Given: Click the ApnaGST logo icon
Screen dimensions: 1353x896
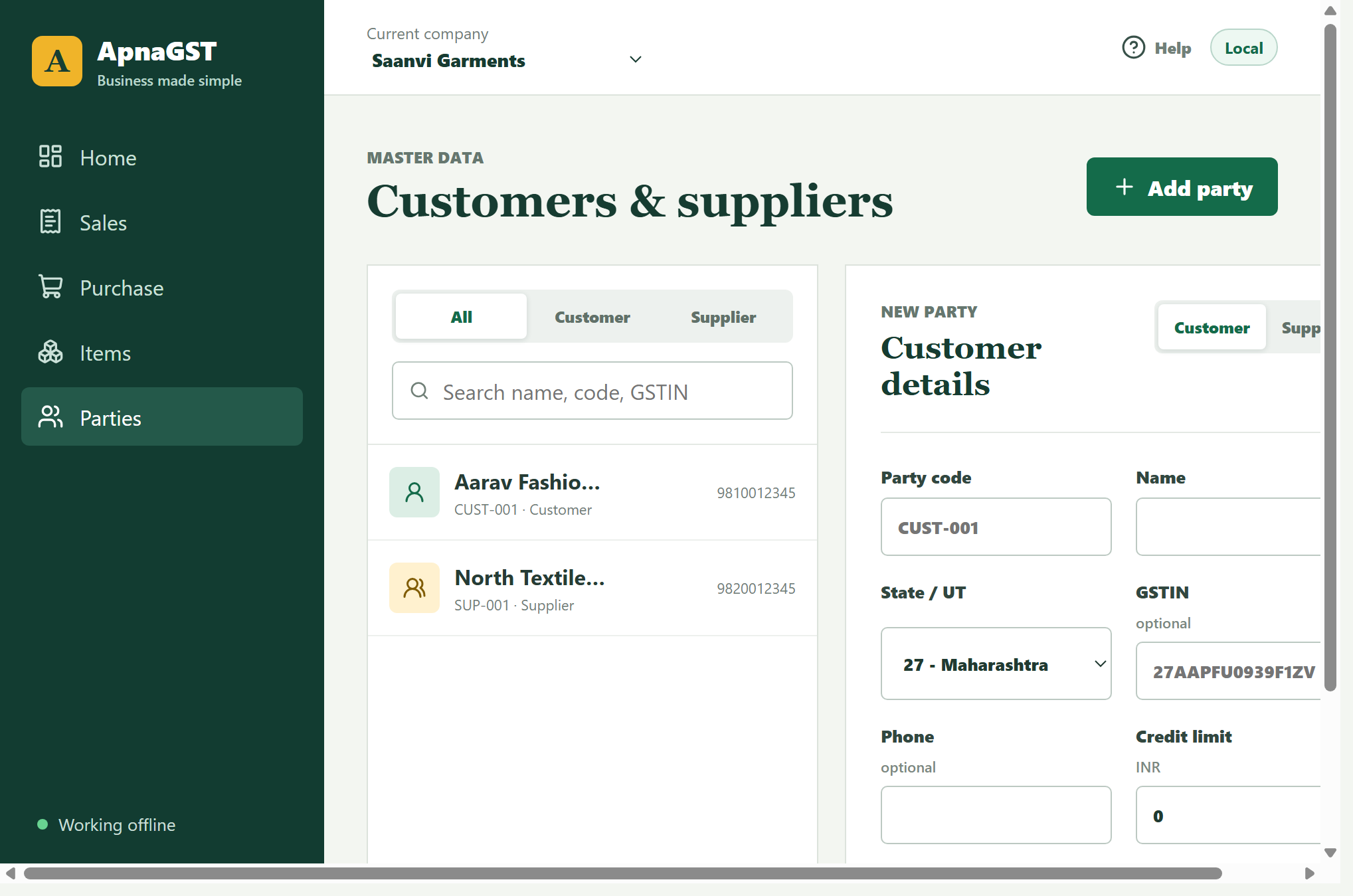Looking at the screenshot, I should [x=57, y=61].
